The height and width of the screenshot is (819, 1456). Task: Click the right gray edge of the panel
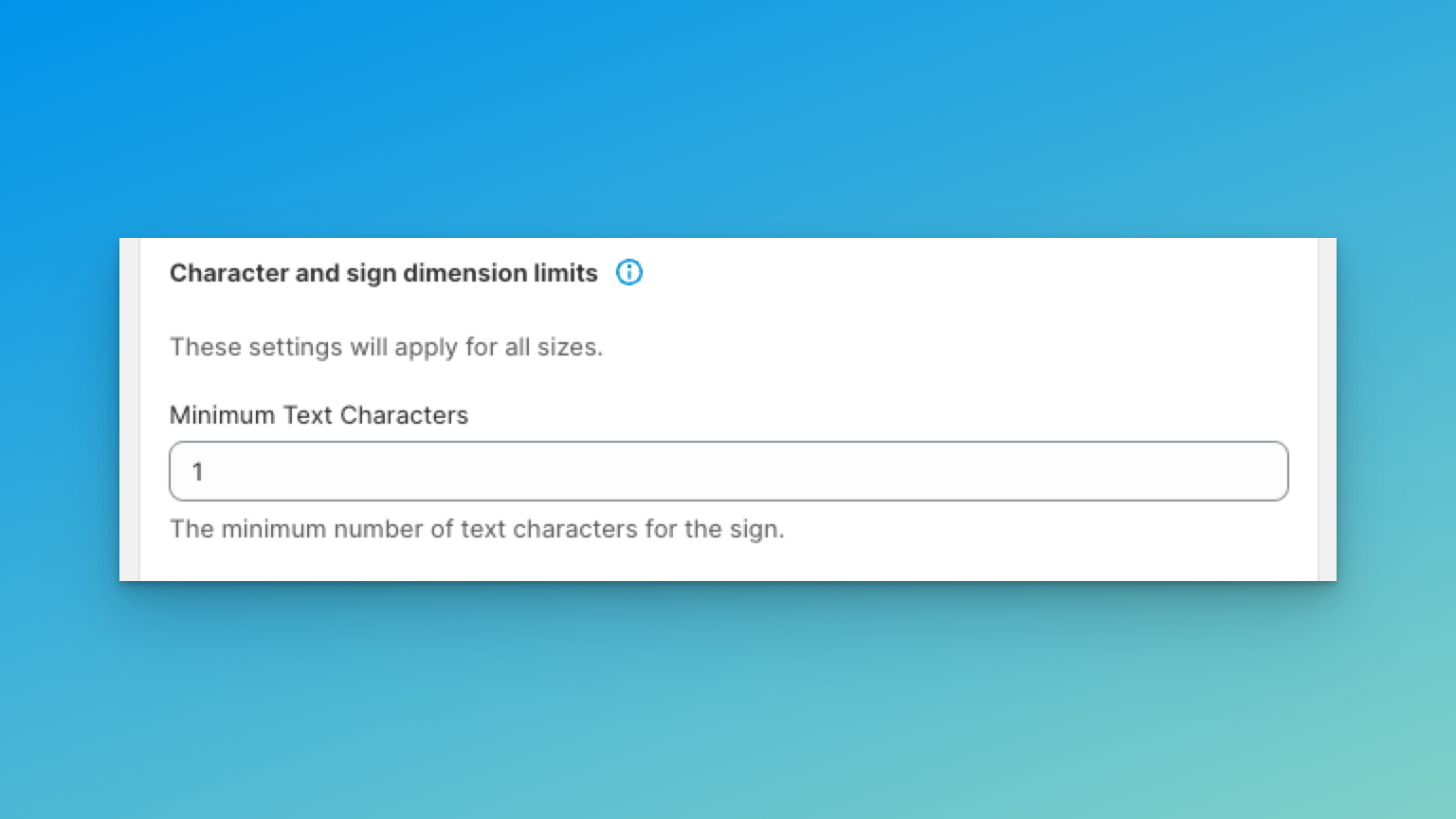[1327, 409]
